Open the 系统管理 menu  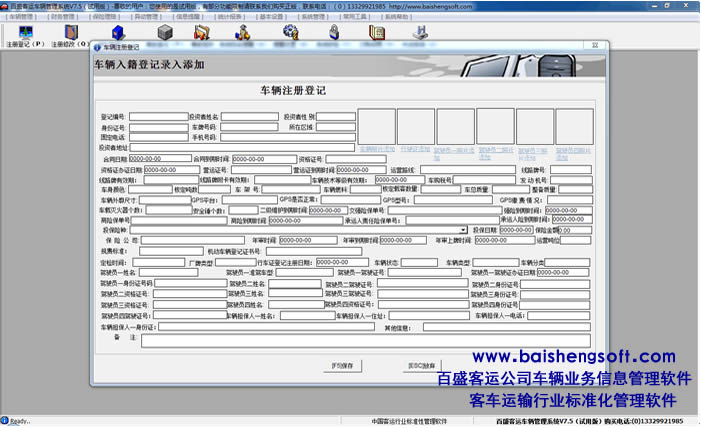click(x=313, y=17)
